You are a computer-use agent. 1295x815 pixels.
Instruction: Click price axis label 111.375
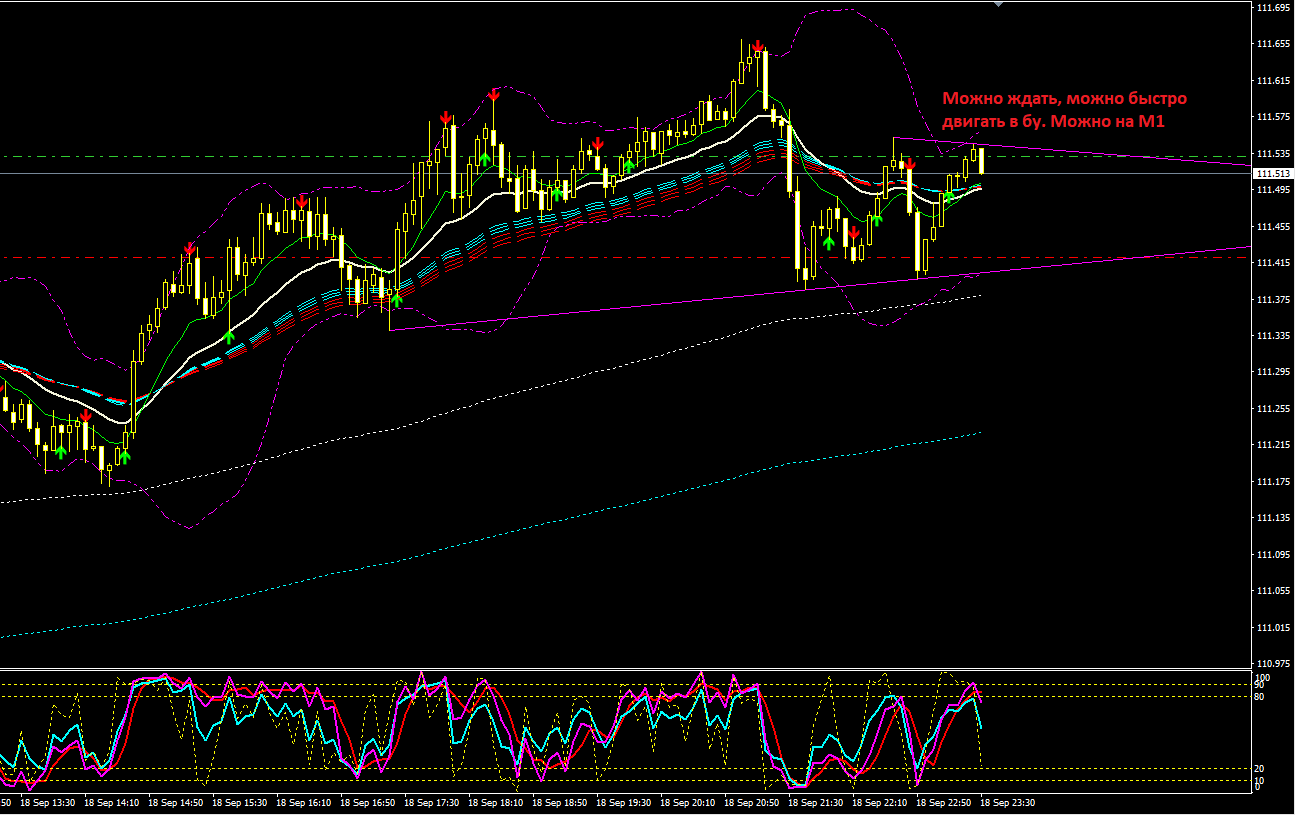[x=1273, y=300]
